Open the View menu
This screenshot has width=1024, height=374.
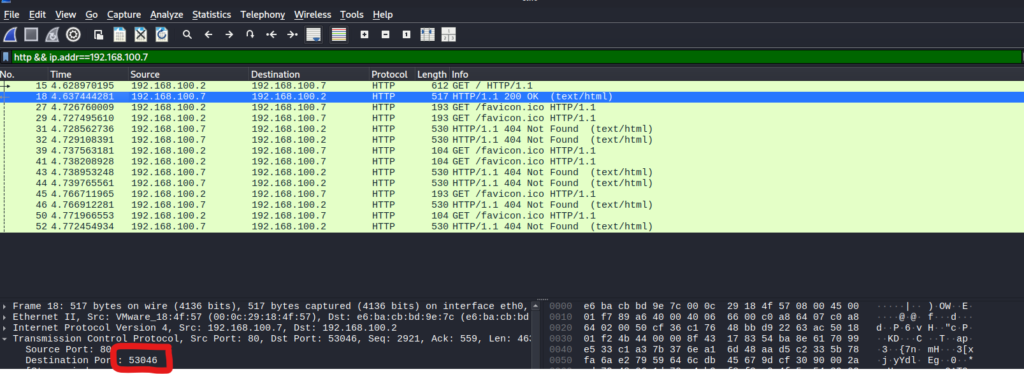[65, 14]
